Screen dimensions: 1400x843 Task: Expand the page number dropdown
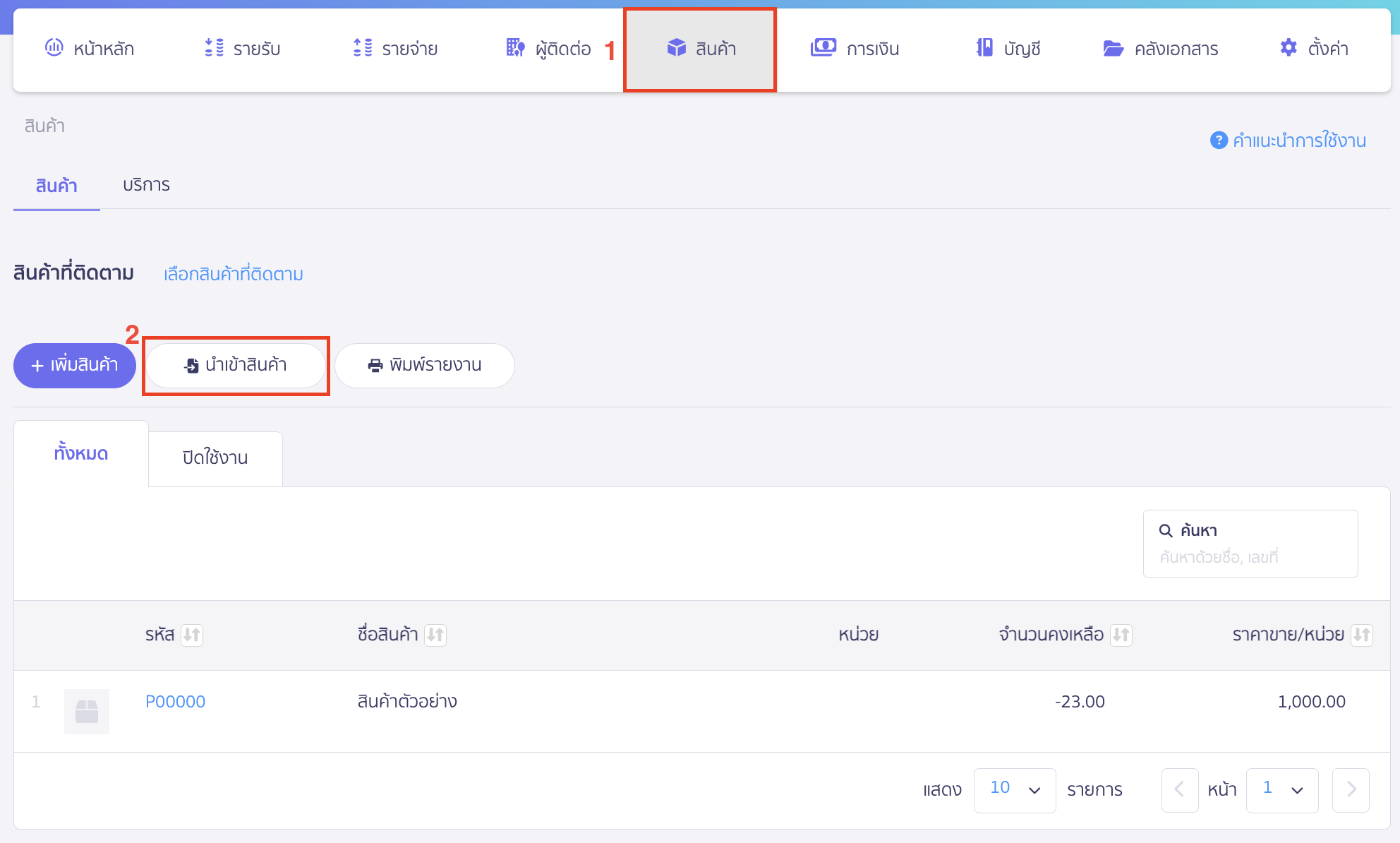[x=1281, y=790]
